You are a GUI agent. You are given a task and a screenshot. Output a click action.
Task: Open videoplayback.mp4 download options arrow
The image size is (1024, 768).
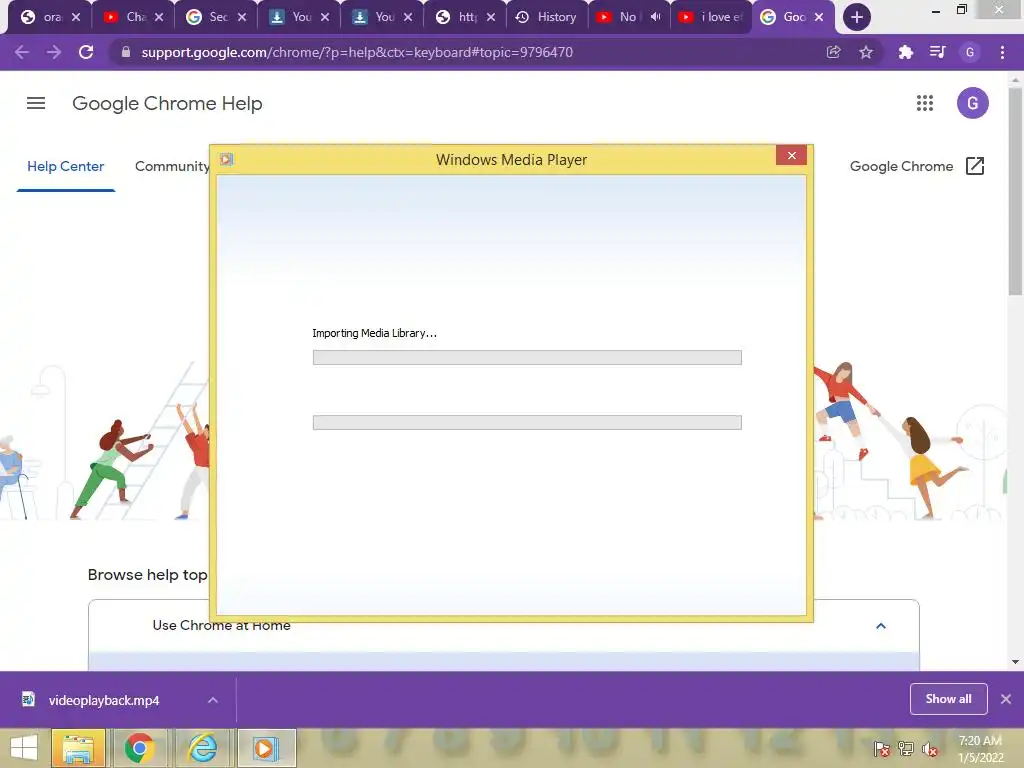point(213,700)
